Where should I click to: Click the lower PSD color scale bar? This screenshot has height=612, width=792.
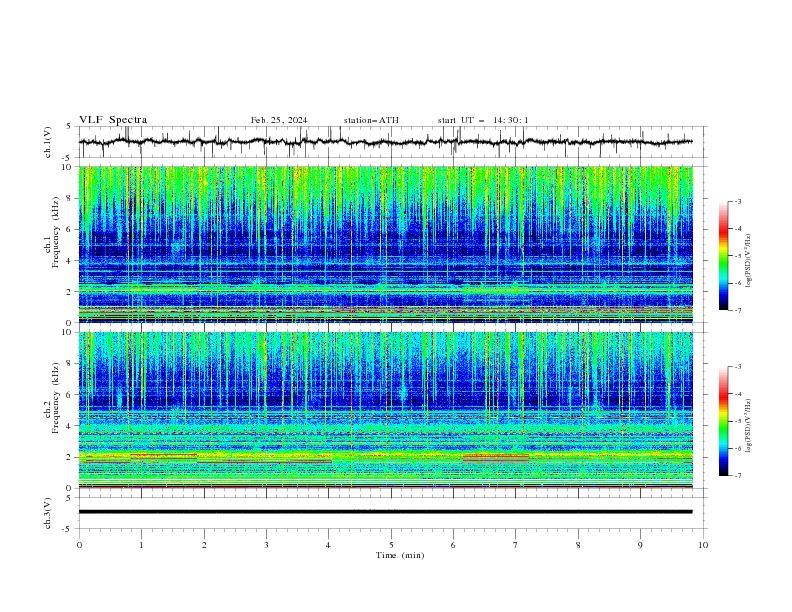pos(723,421)
